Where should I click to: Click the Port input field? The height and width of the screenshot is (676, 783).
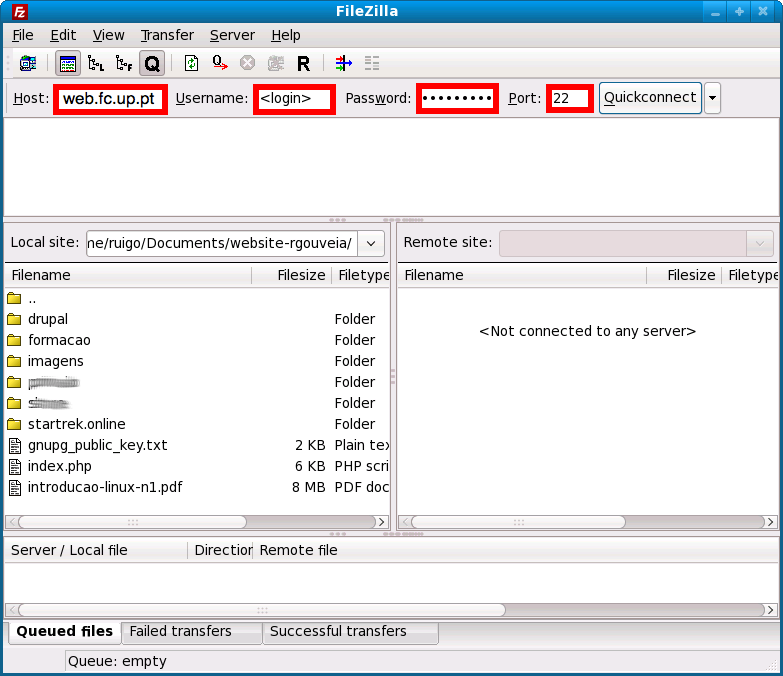569,99
